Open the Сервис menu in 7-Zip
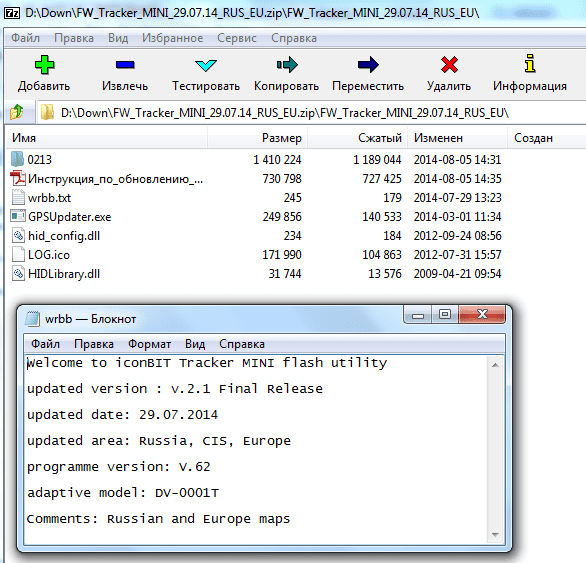The image size is (586, 563). pos(237,38)
